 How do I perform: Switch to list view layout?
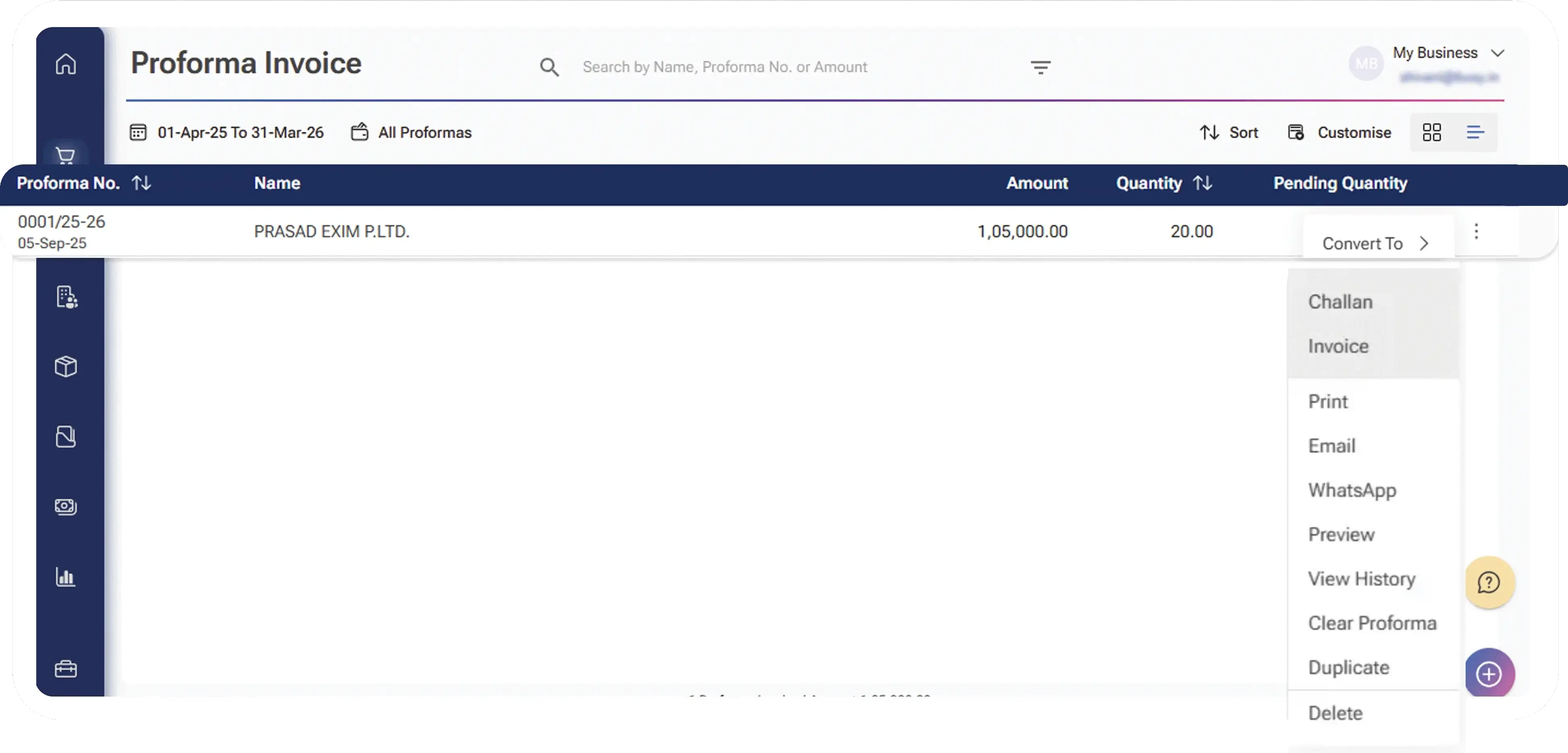click(x=1475, y=133)
